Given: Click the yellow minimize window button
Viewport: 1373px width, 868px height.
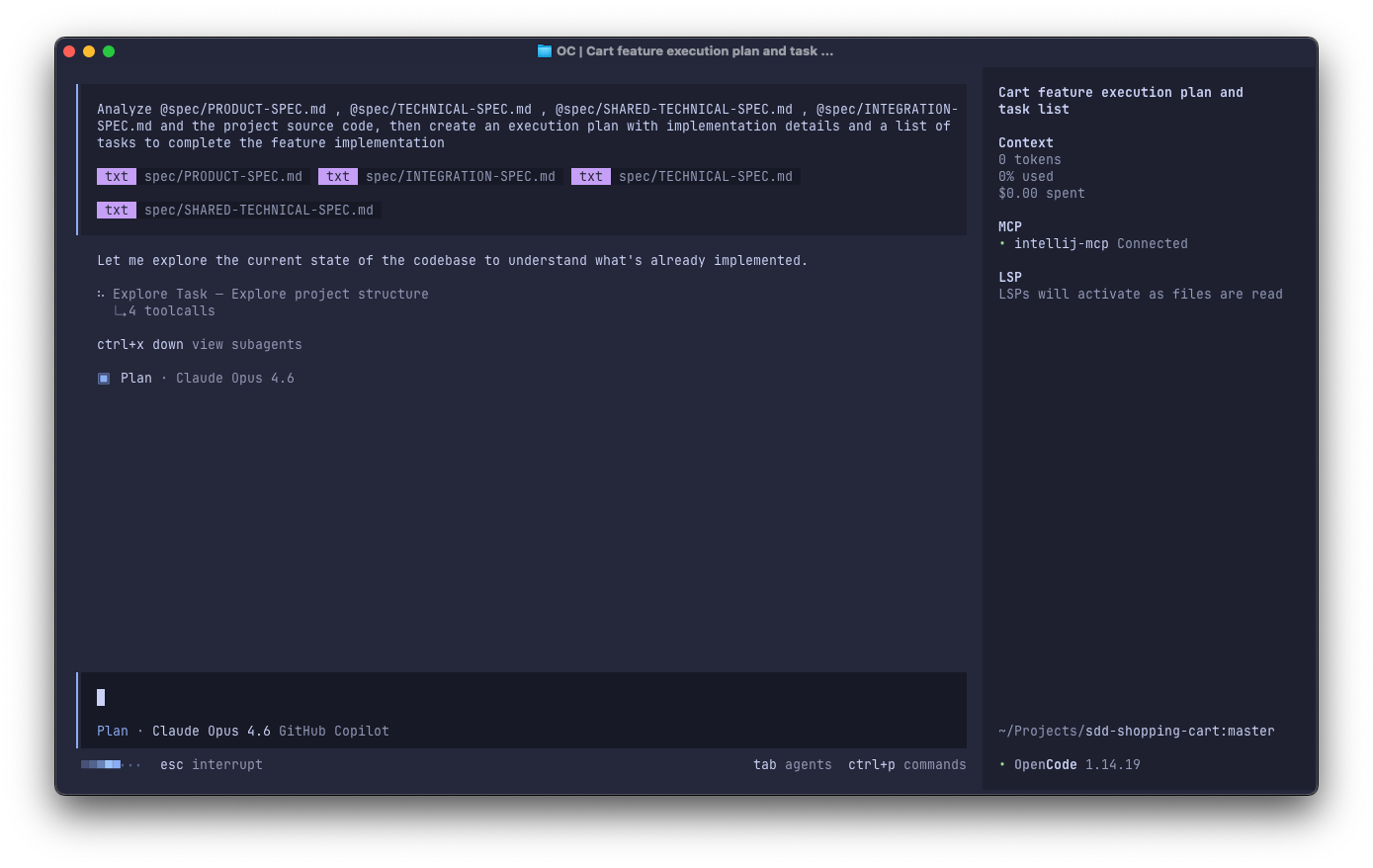Looking at the screenshot, I should click(89, 51).
